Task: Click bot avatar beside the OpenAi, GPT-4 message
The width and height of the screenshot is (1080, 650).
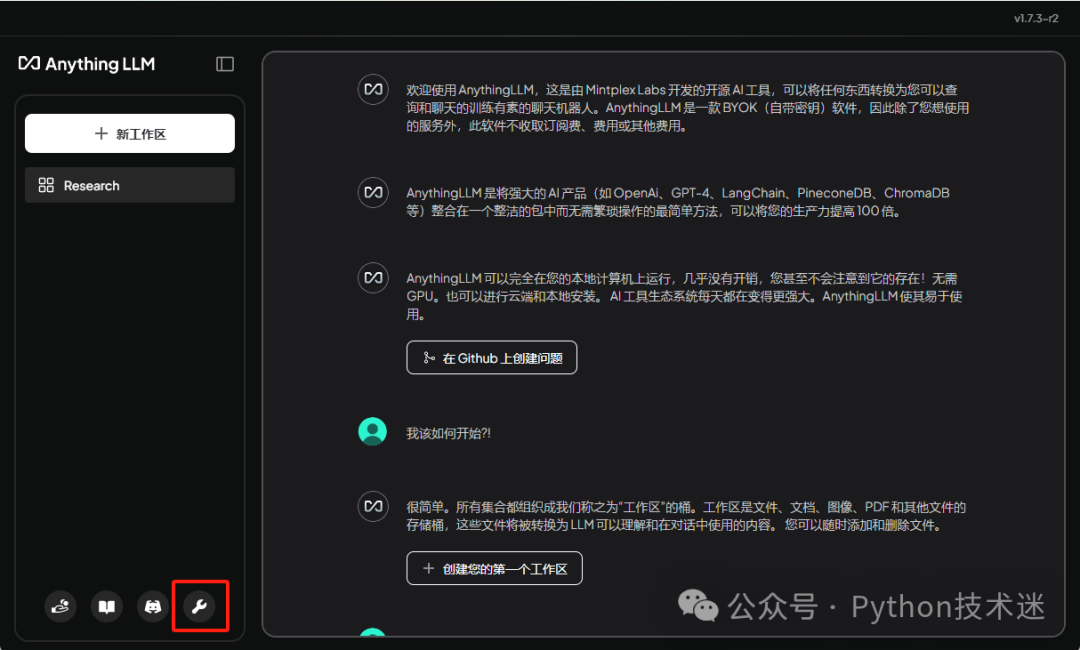Action: 373,192
